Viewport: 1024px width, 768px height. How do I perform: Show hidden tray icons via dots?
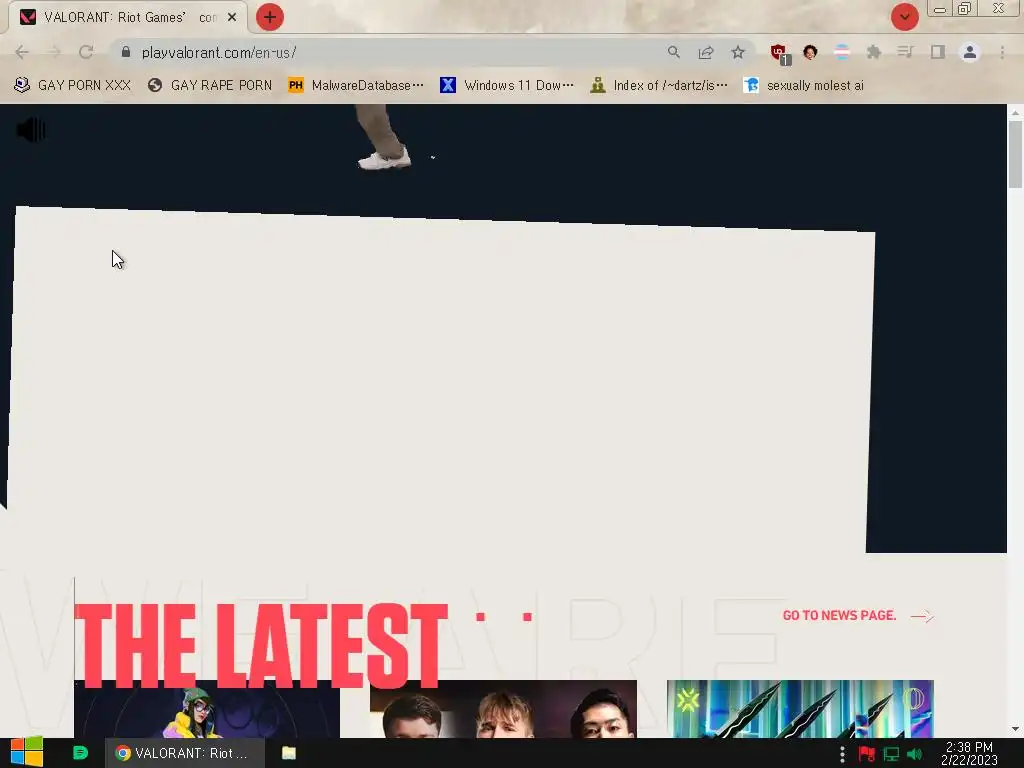(842, 754)
